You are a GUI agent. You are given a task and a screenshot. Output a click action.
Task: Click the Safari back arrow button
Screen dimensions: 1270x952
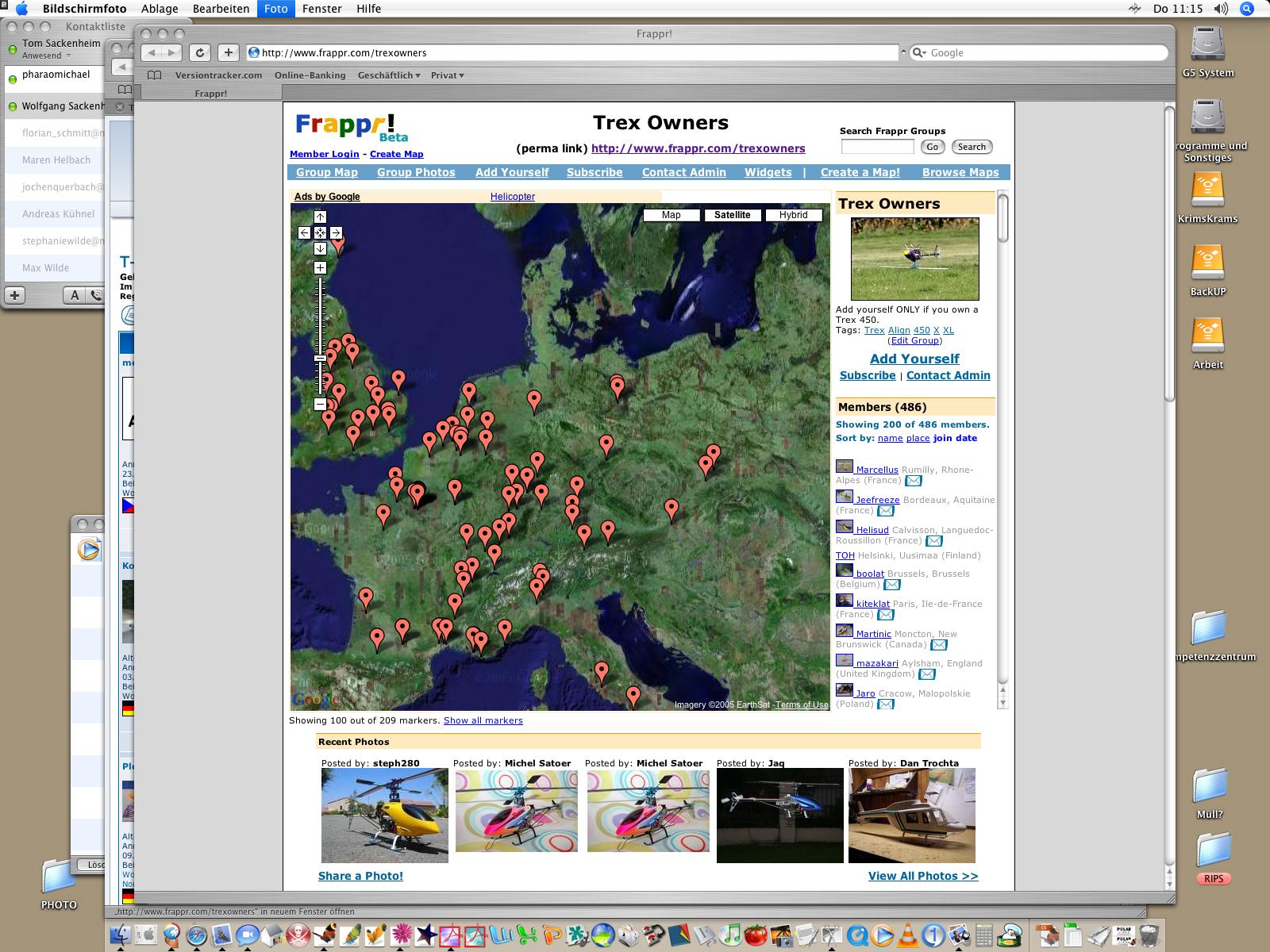(x=152, y=52)
